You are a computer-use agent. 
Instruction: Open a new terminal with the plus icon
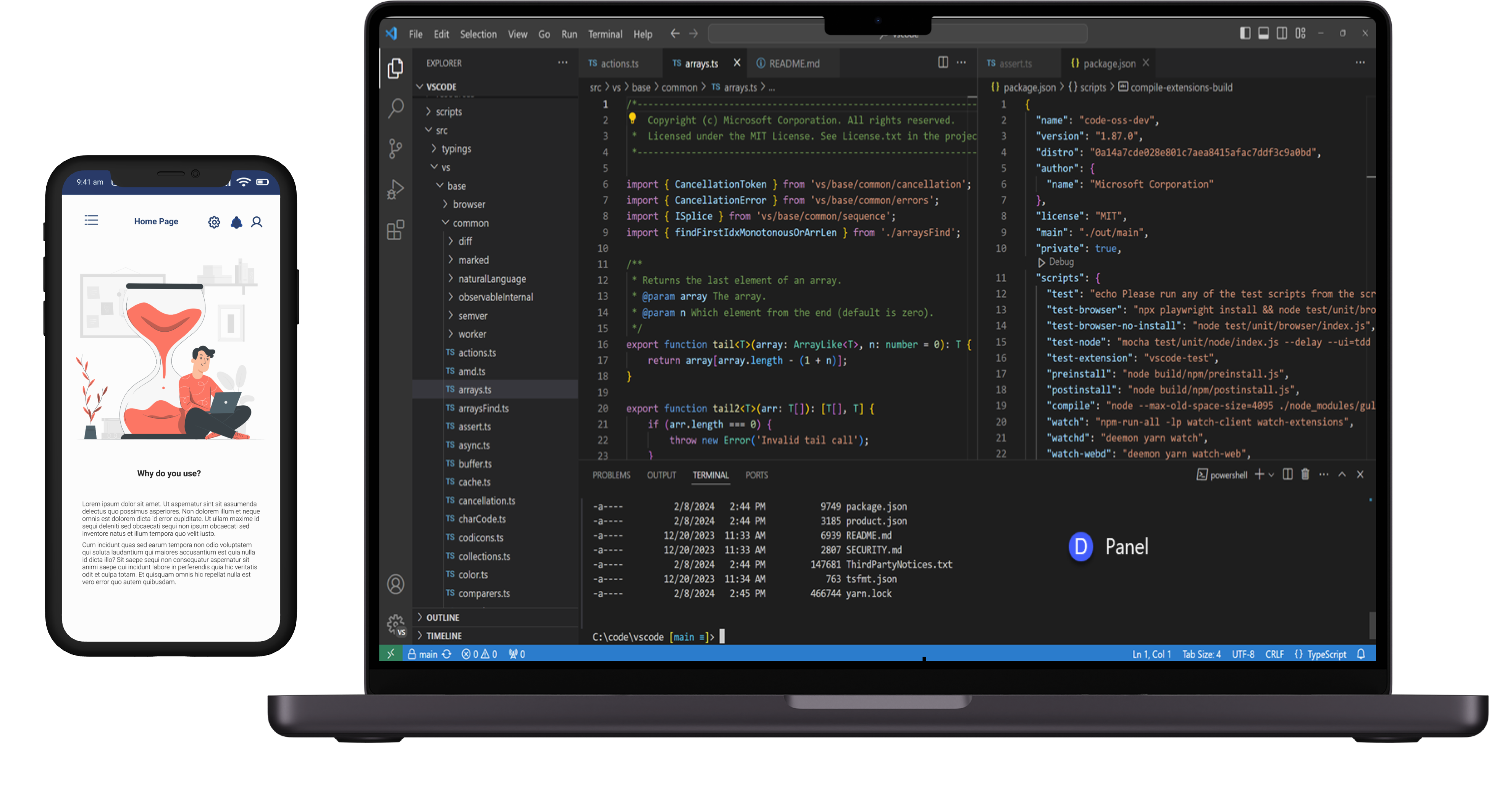coord(1259,475)
